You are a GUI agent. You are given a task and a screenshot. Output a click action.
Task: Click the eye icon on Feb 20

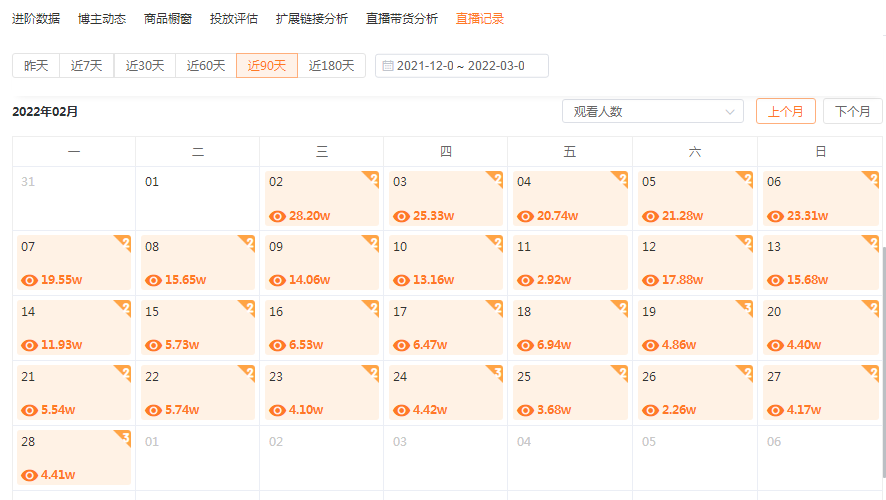[x=775, y=345]
